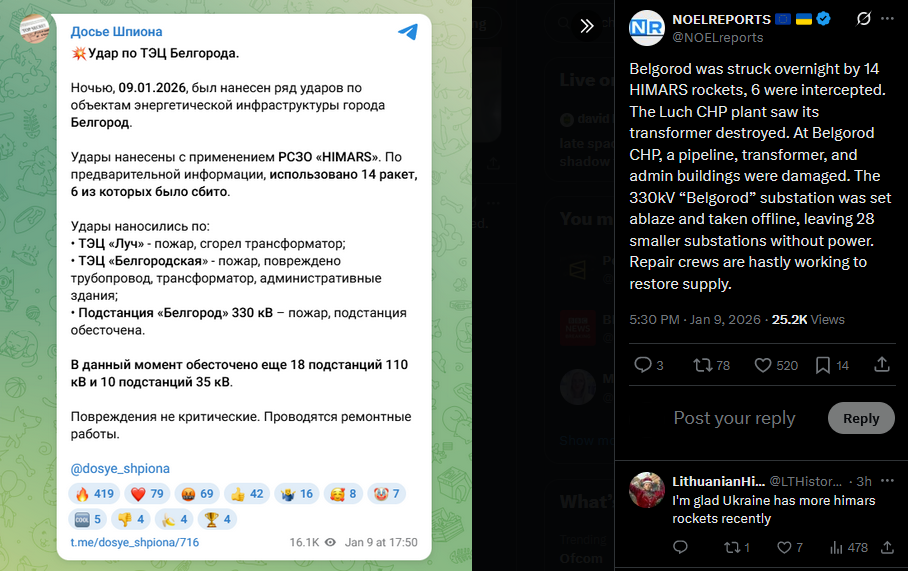This screenshot has width=908, height=571.
Task: Open the @dosye_shpiona channel link
Action: [x=120, y=468]
